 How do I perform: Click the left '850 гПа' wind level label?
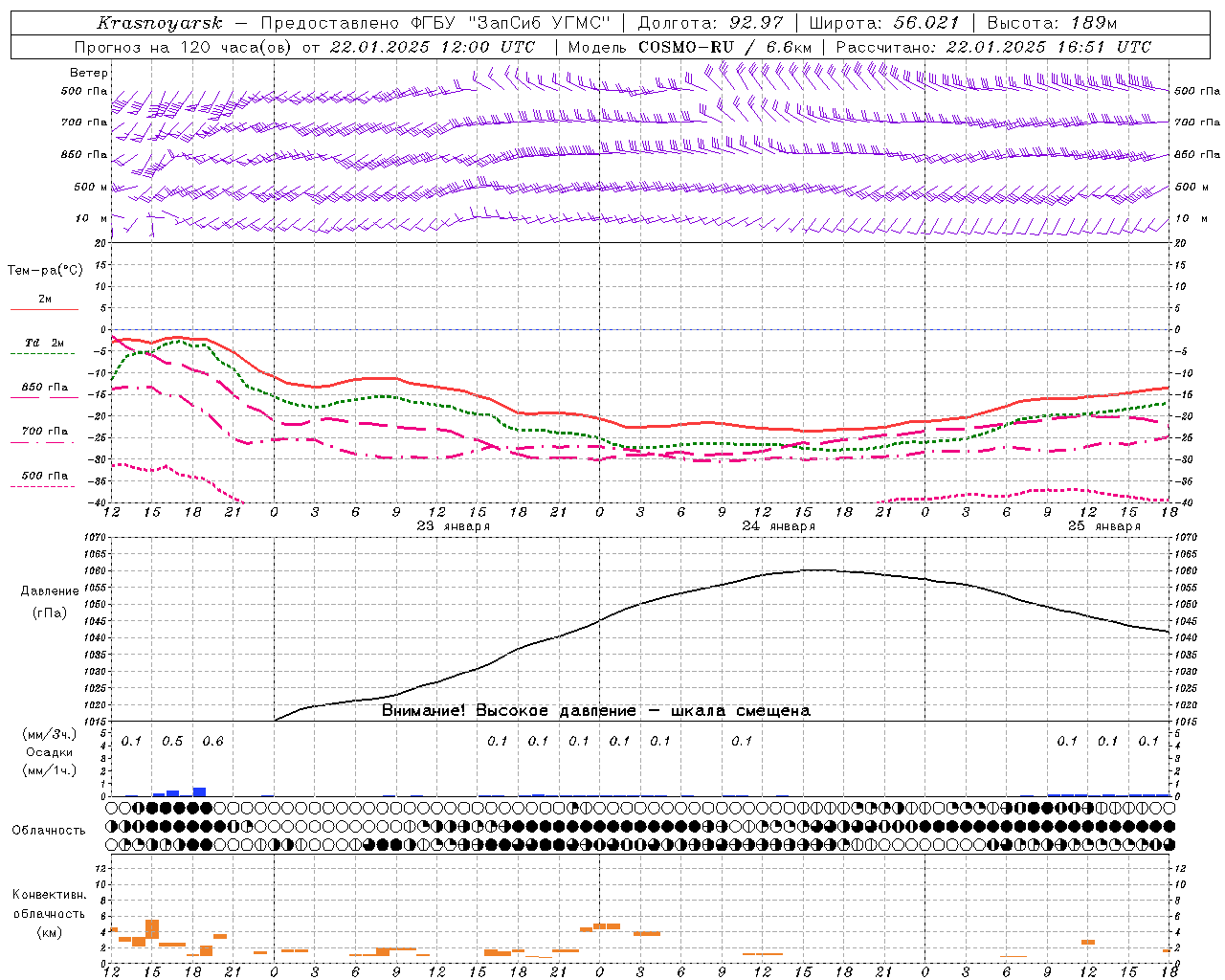pos(84,155)
